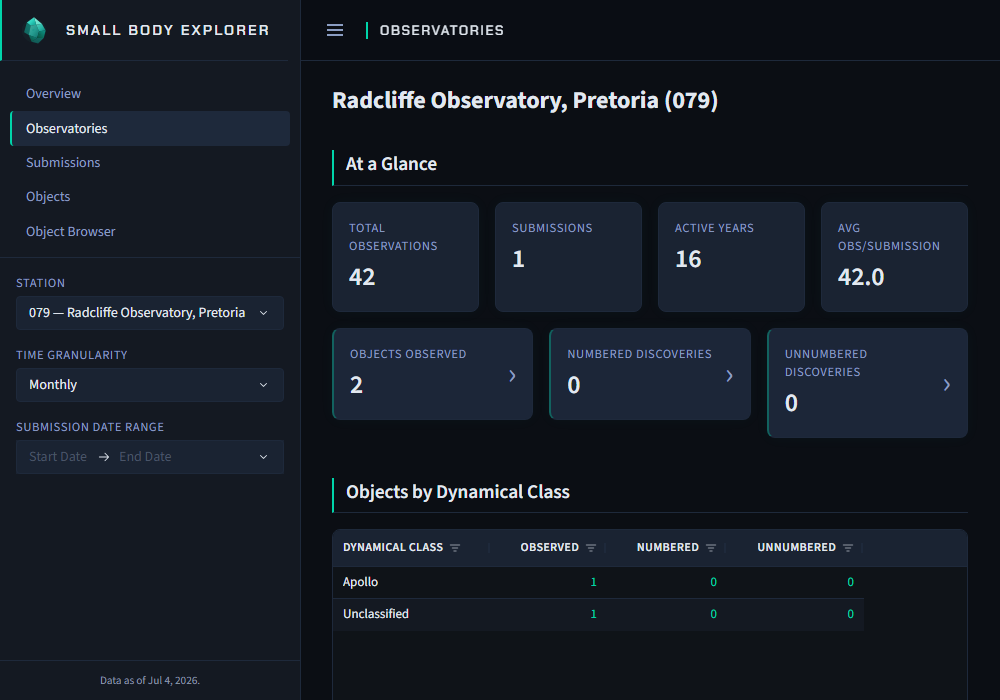Click Apollo observed count 1
This screenshot has height=700, width=1000.
click(594, 581)
